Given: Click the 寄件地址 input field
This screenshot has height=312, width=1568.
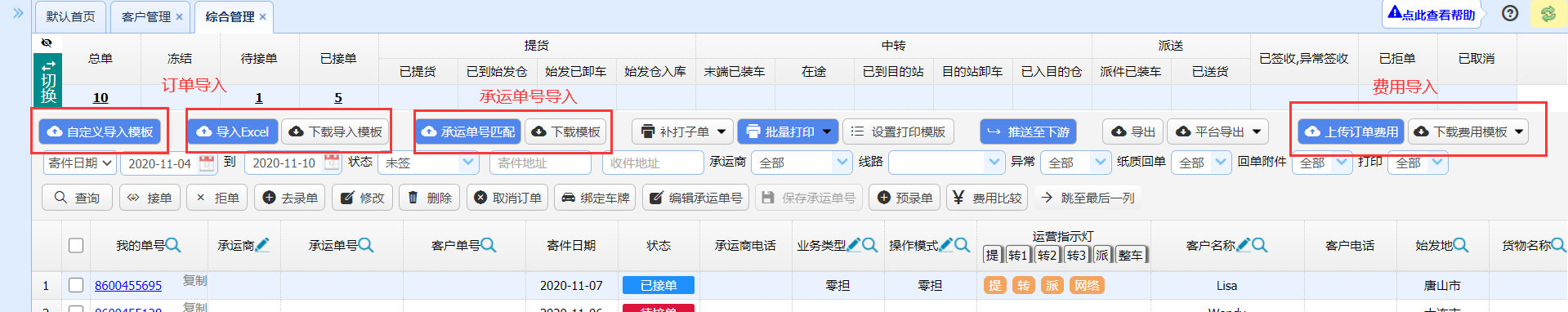Looking at the screenshot, I should click(x=540, y=163).
